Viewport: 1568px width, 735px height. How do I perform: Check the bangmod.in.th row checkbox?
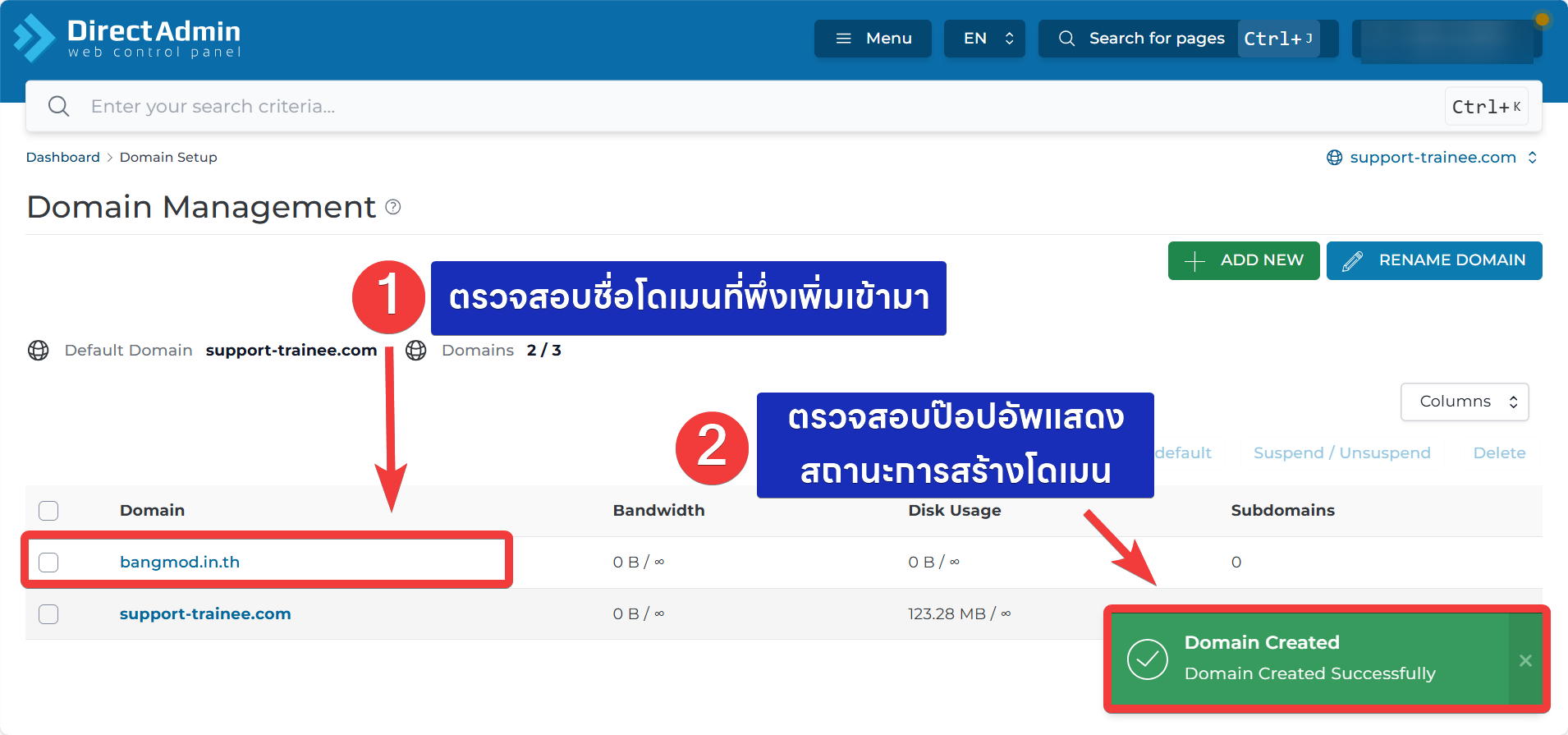point(48,563)
